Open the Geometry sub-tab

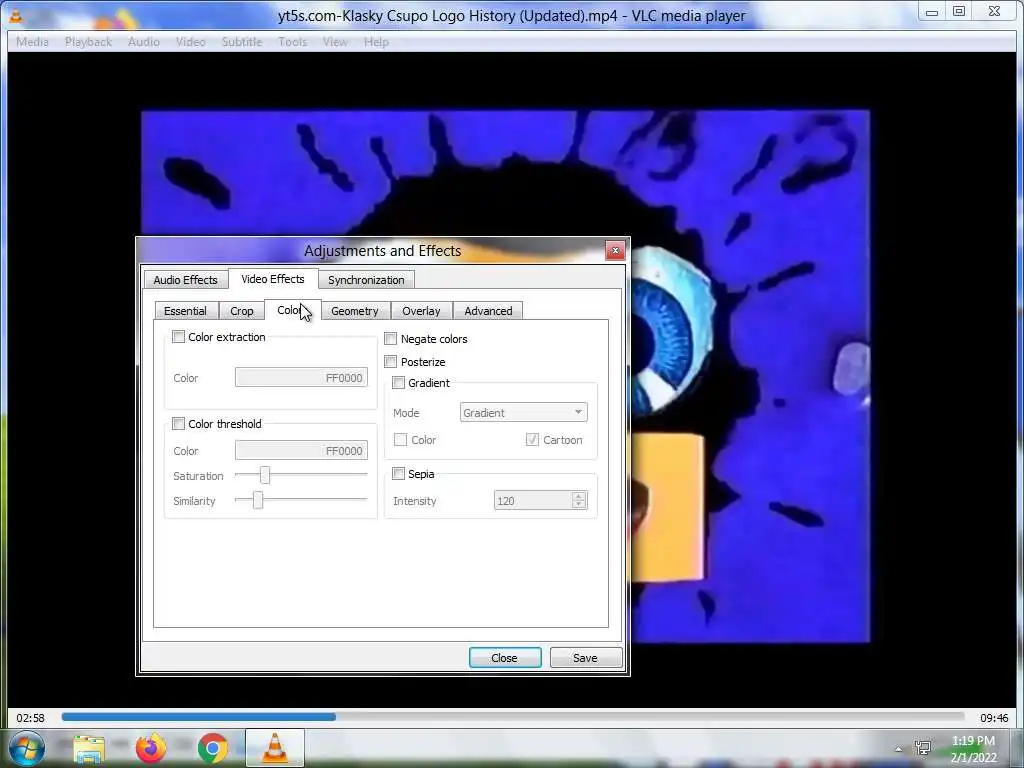point(355,311)
